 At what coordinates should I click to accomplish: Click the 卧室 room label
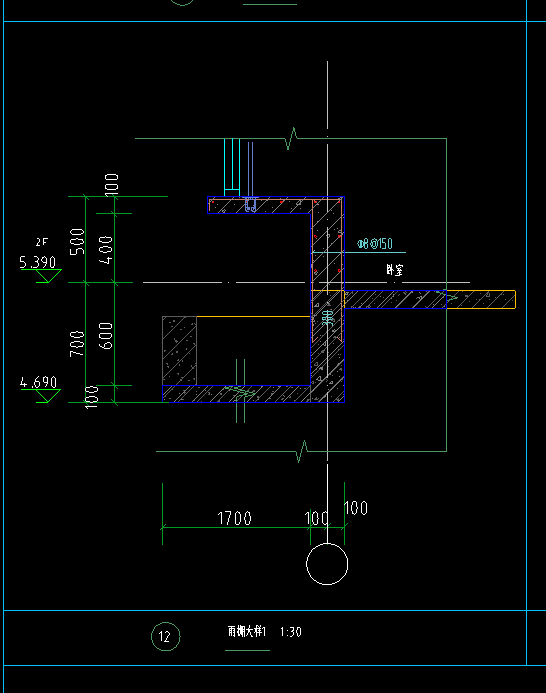(394, 270)
